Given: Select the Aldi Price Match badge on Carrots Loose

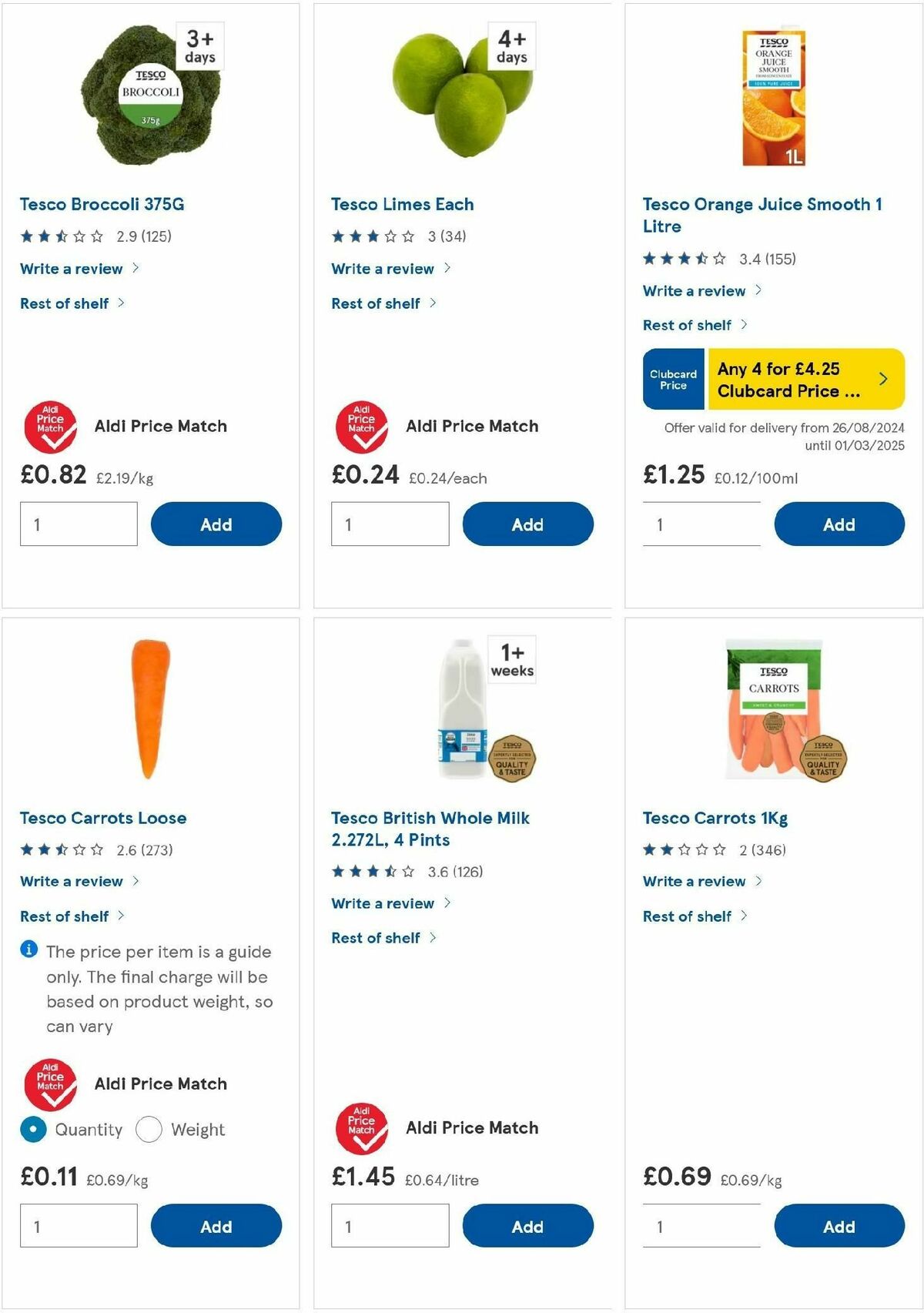Looking at the screenshot, I should (49, 1084).
